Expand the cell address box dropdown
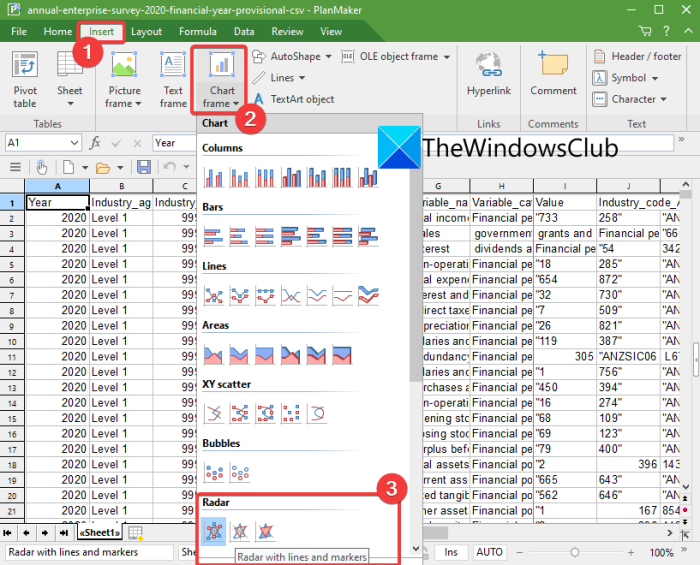The image size is (700, 565). pyautogui.click(x=74, y=143)
